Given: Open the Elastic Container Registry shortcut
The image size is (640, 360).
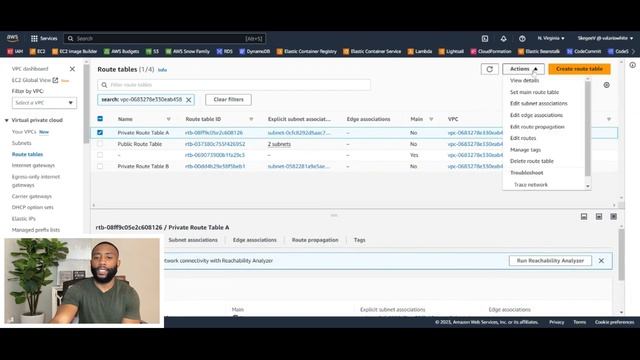Looking at the screenshot, I should pos(307,51).
